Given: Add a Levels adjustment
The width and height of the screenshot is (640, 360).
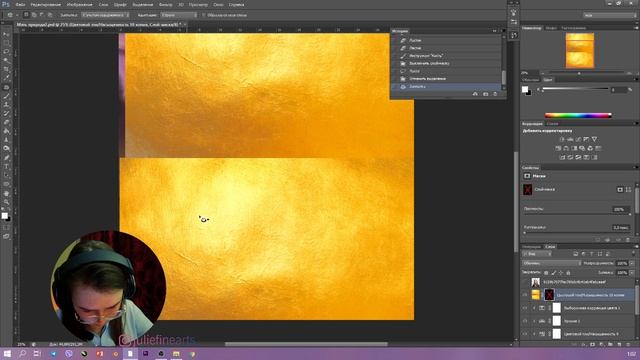Looking at the screenshot, I should 570,139.
